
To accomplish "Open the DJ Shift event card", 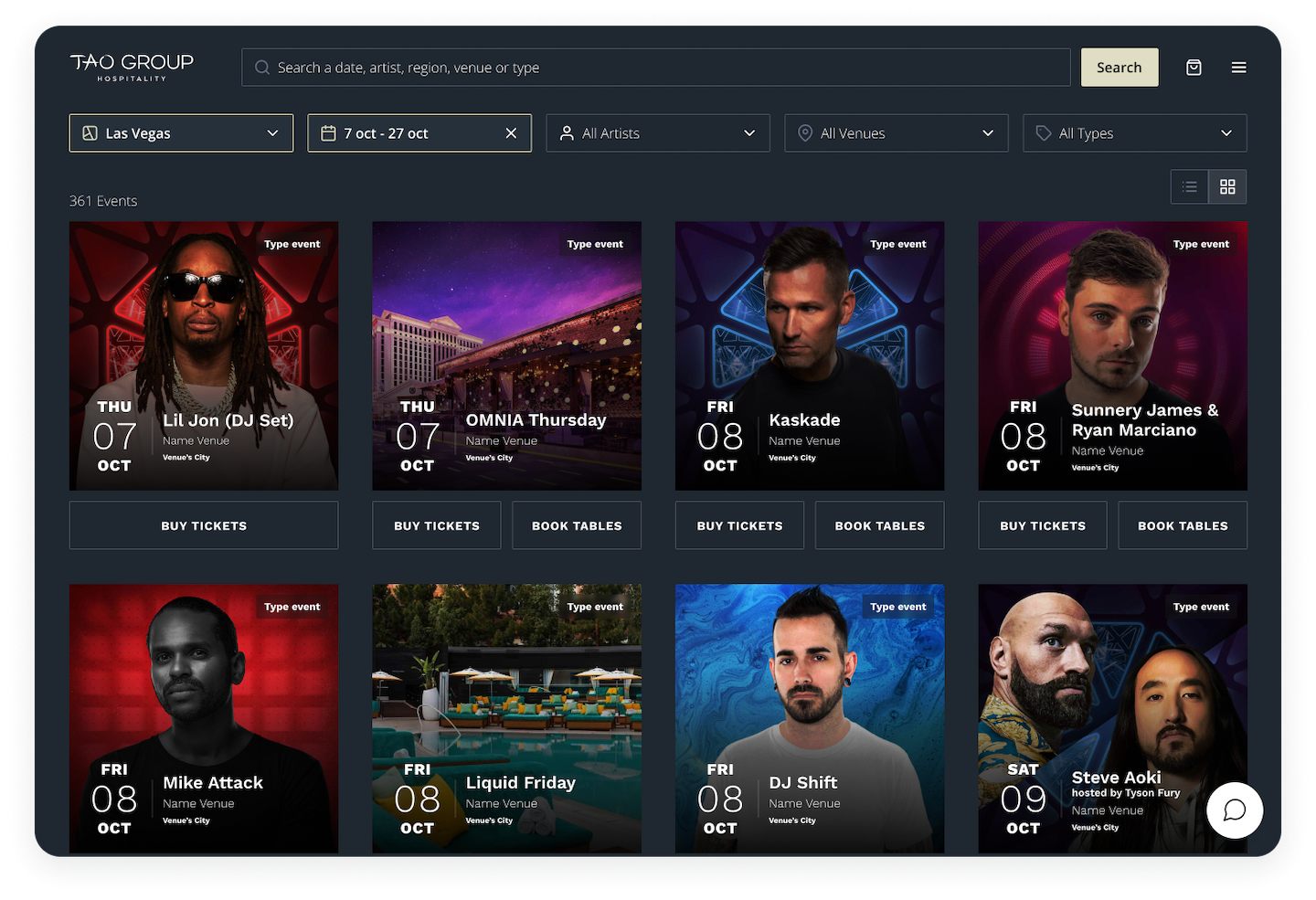I will click(810, 719).
